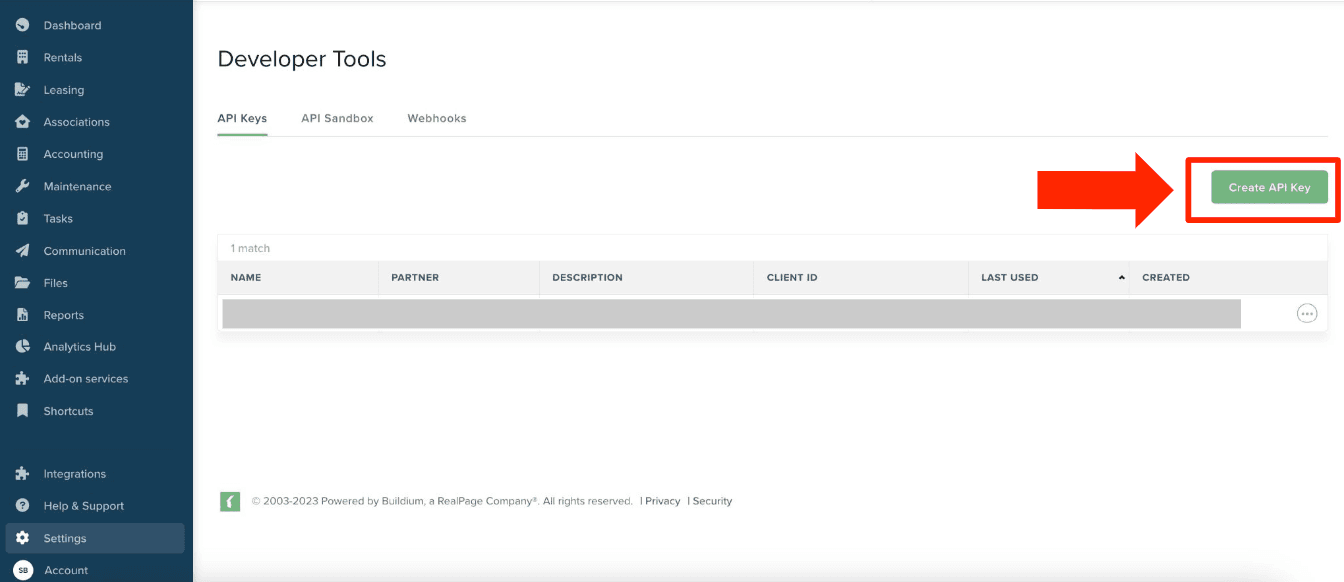This screenshot has height=582, width=1344.
Task: Click the Settings gear icon
Action: pos(23,538)
